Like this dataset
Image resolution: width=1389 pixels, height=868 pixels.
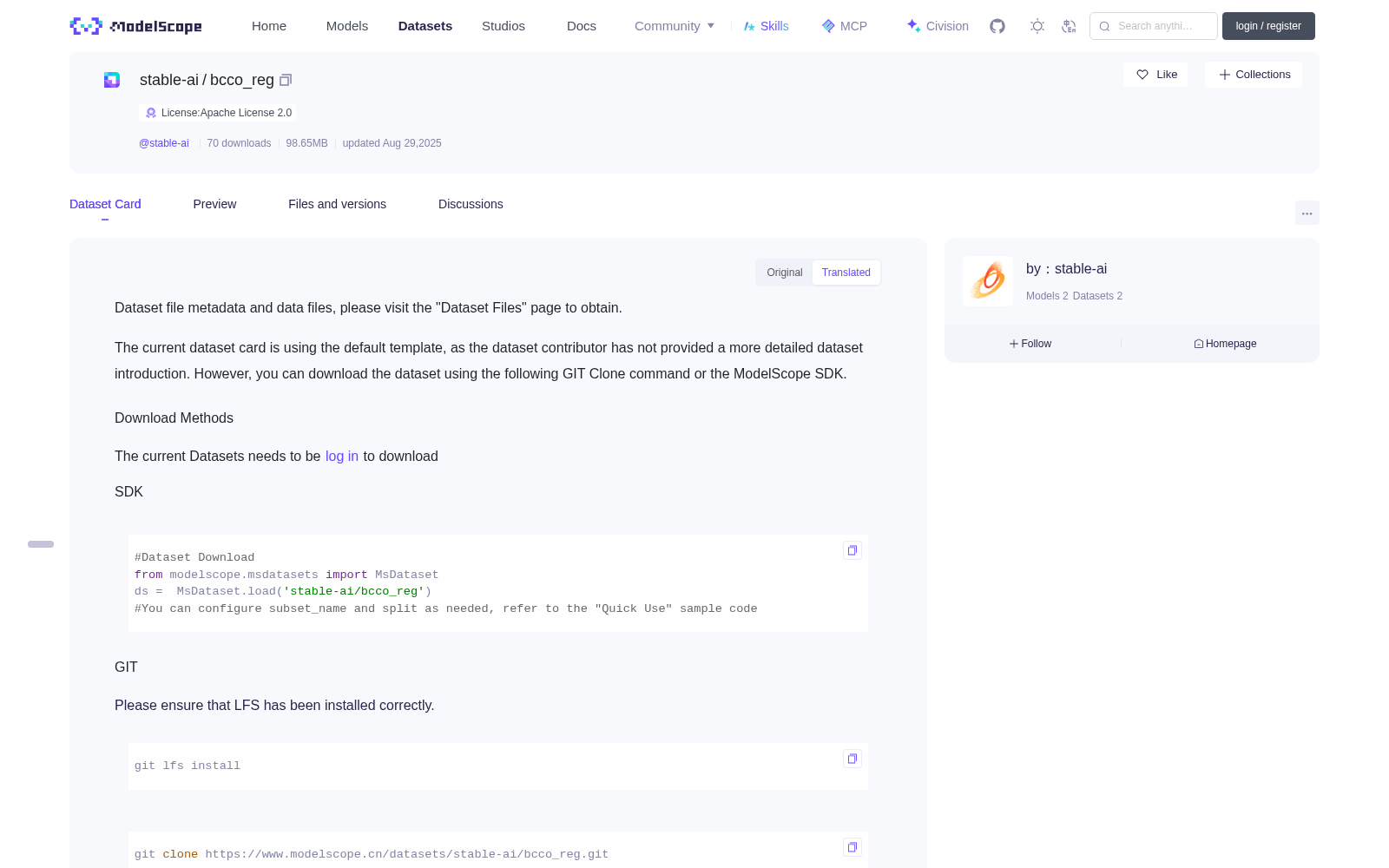pyautogui.click(x=1155, y=75)
